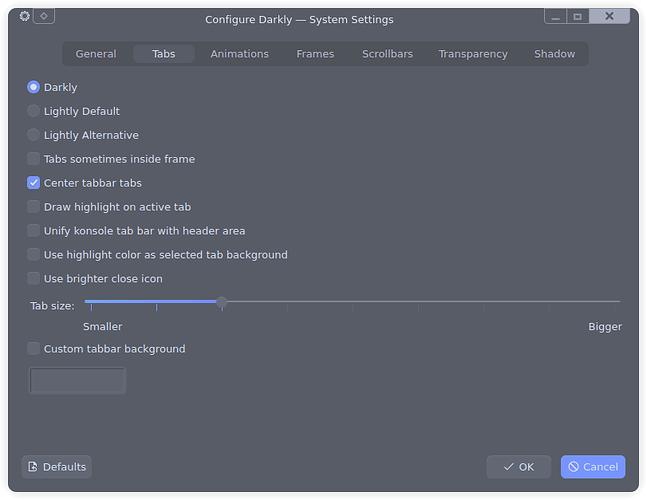Open the Shadow tab

[555, 54]
